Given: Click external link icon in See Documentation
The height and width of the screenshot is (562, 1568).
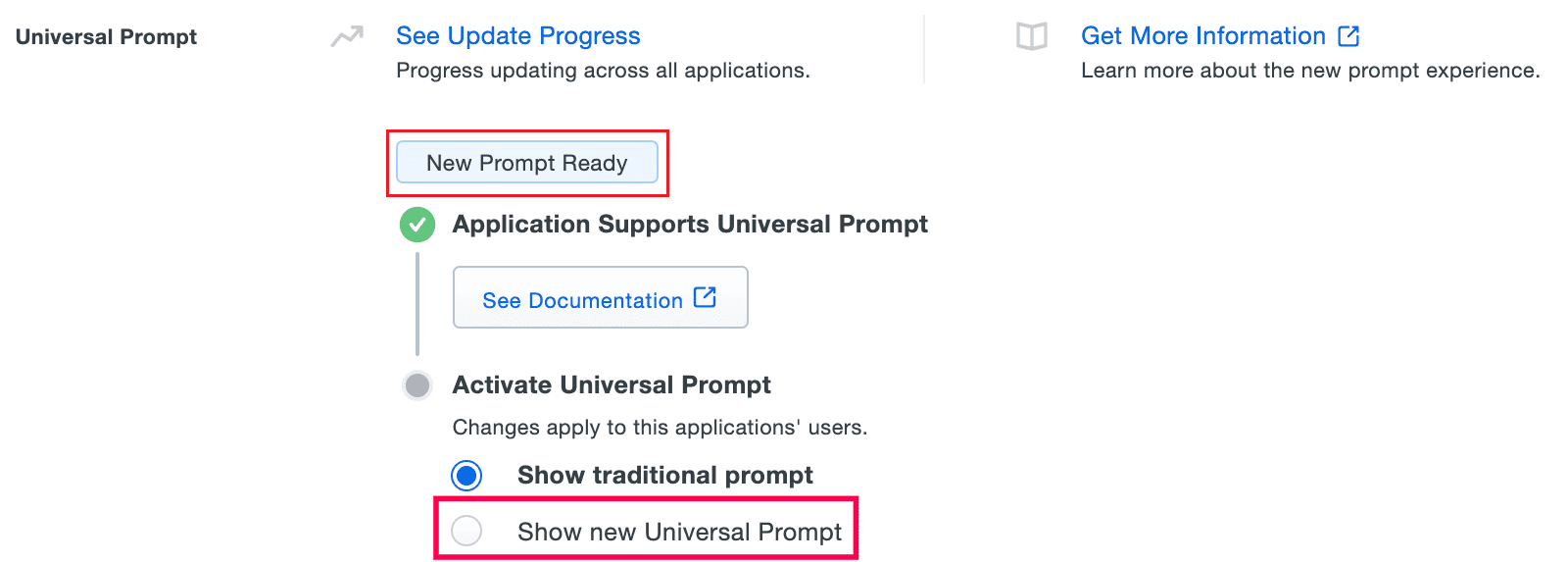Looking at the screenshot, I should pos(705,297).
